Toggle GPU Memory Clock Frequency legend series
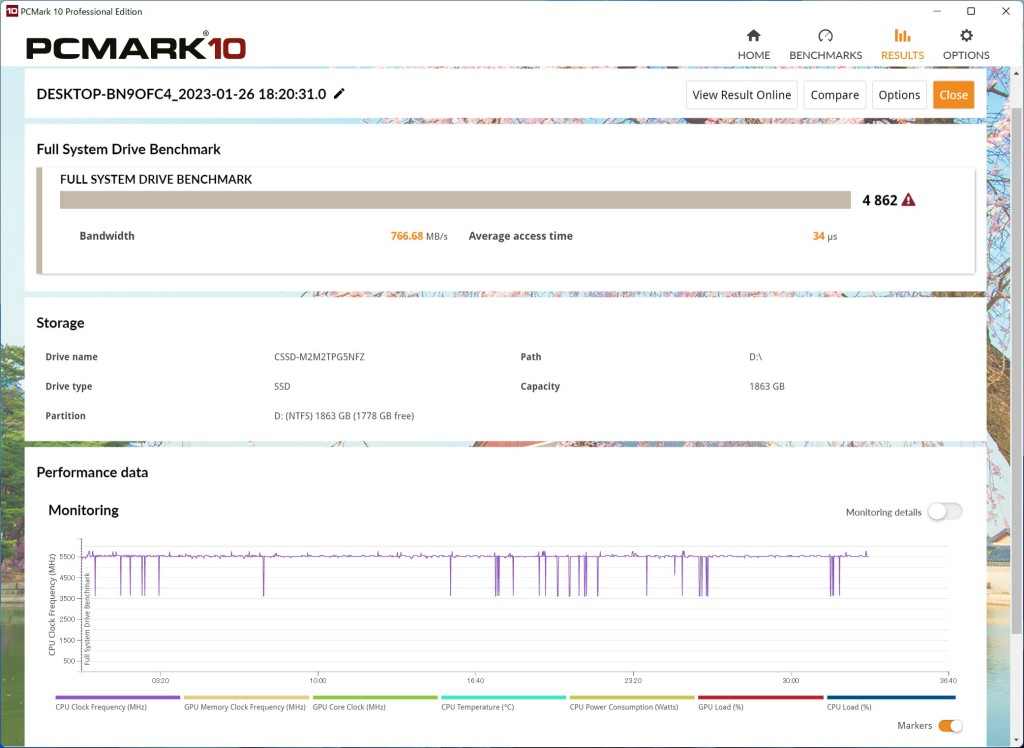 tap(246, 703)
